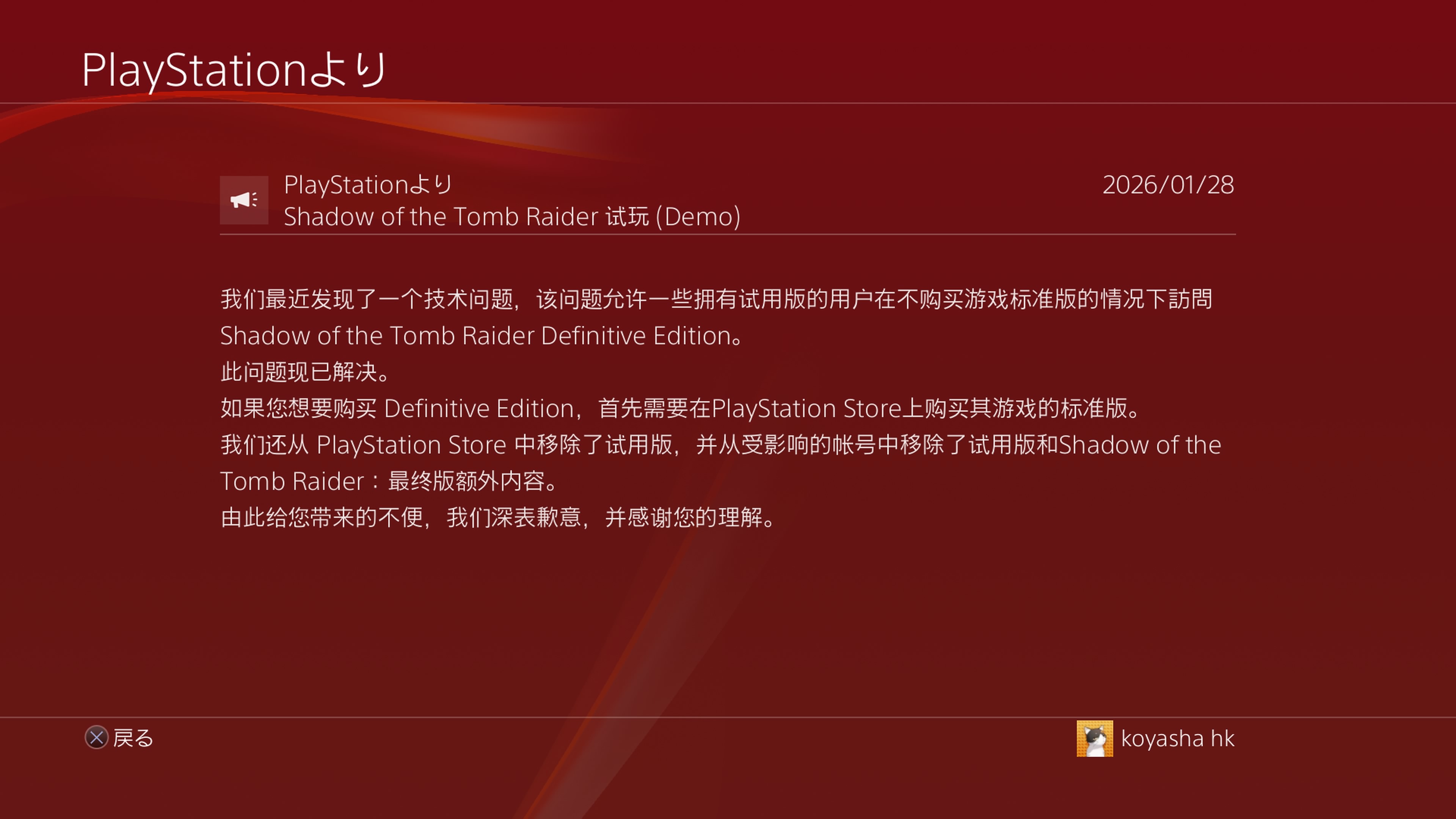Image resolution: width=1456 pixels, height=819 pixels.
Task: Click the message line starting 我们最近发现了
Action: (x=716, y=299)
